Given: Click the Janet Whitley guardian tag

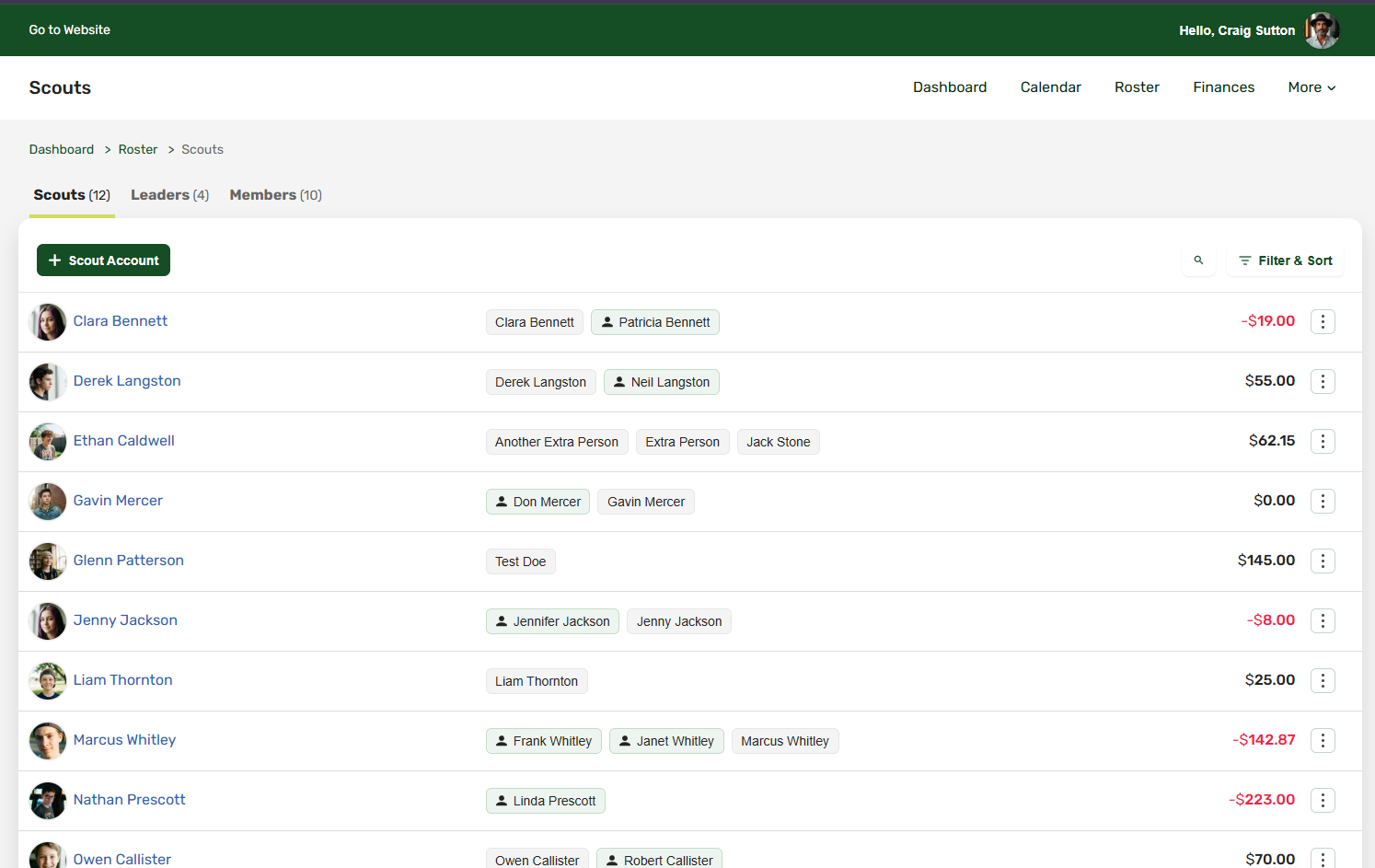Looking at the screenshot, I should pyautogui.click(x=666, y=741).
